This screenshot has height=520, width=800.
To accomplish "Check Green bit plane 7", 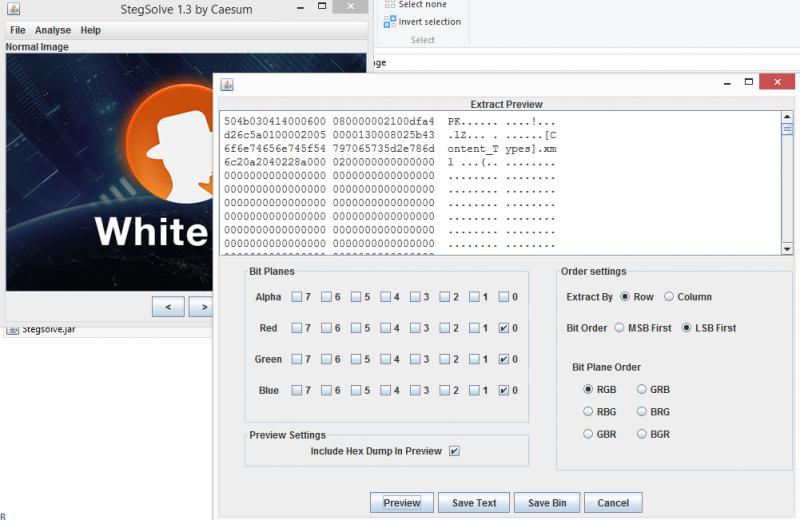I will [296, 359].
